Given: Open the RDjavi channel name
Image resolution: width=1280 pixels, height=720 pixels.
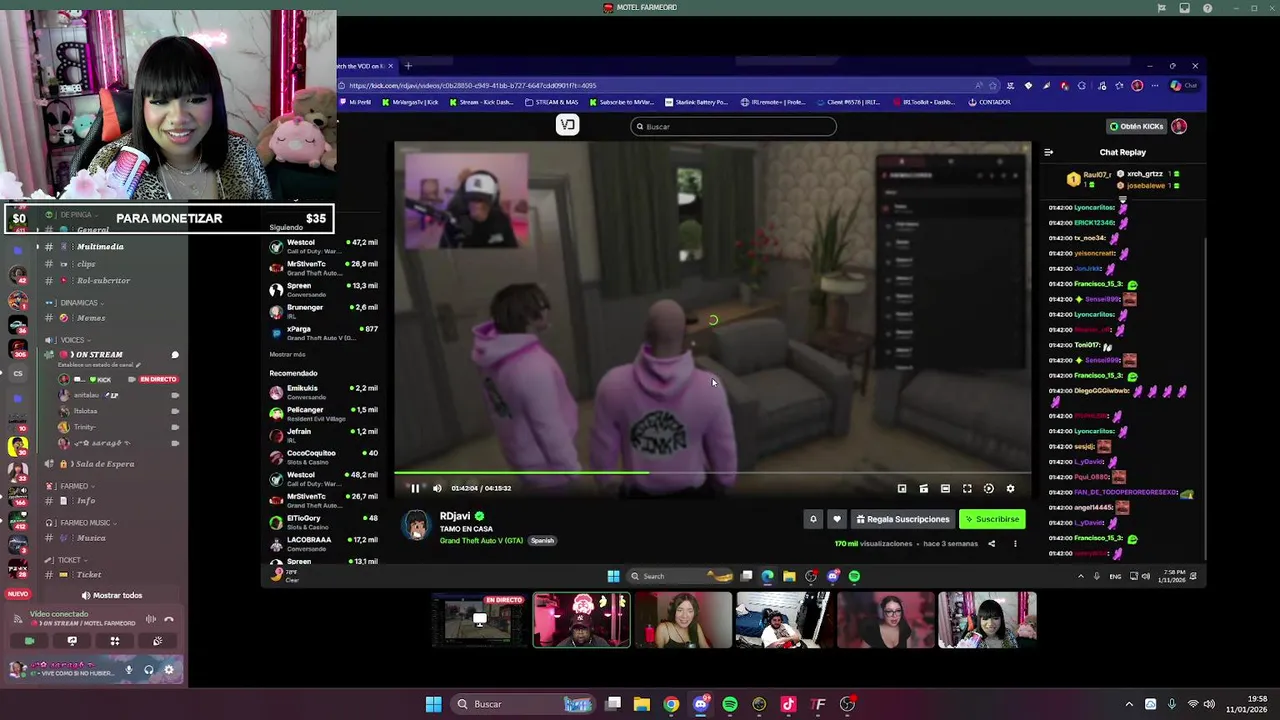Looking at the screenshot, I should [x=455, y=516].
